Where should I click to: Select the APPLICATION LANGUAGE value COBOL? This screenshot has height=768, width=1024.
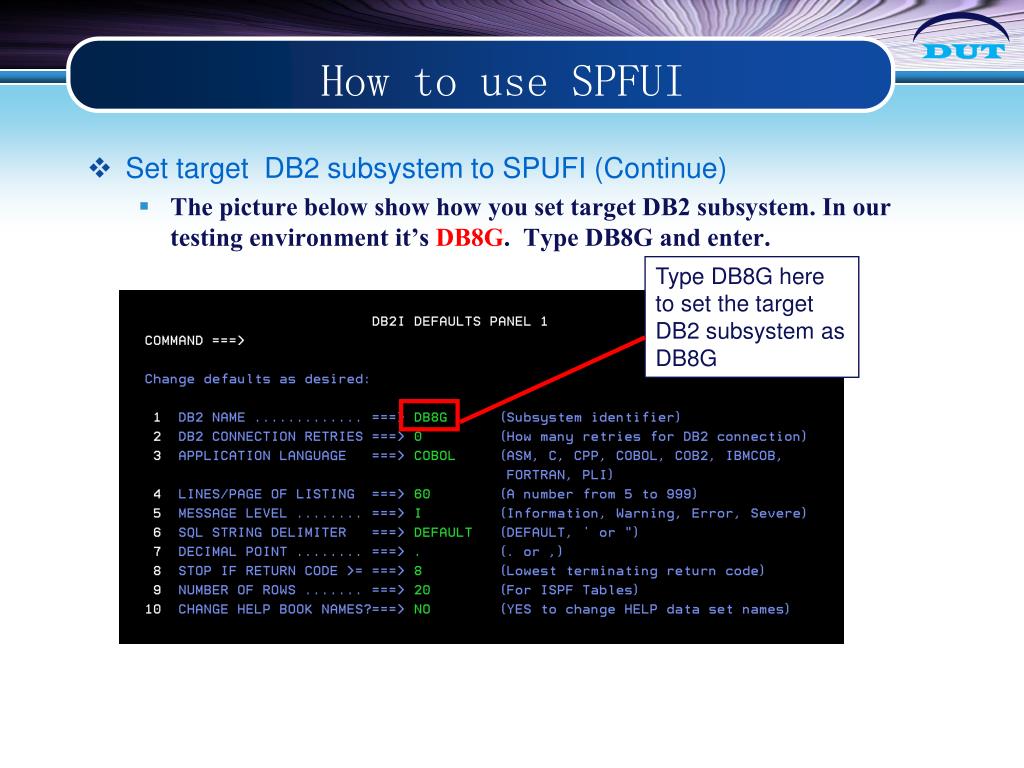(x=434, y=455)
